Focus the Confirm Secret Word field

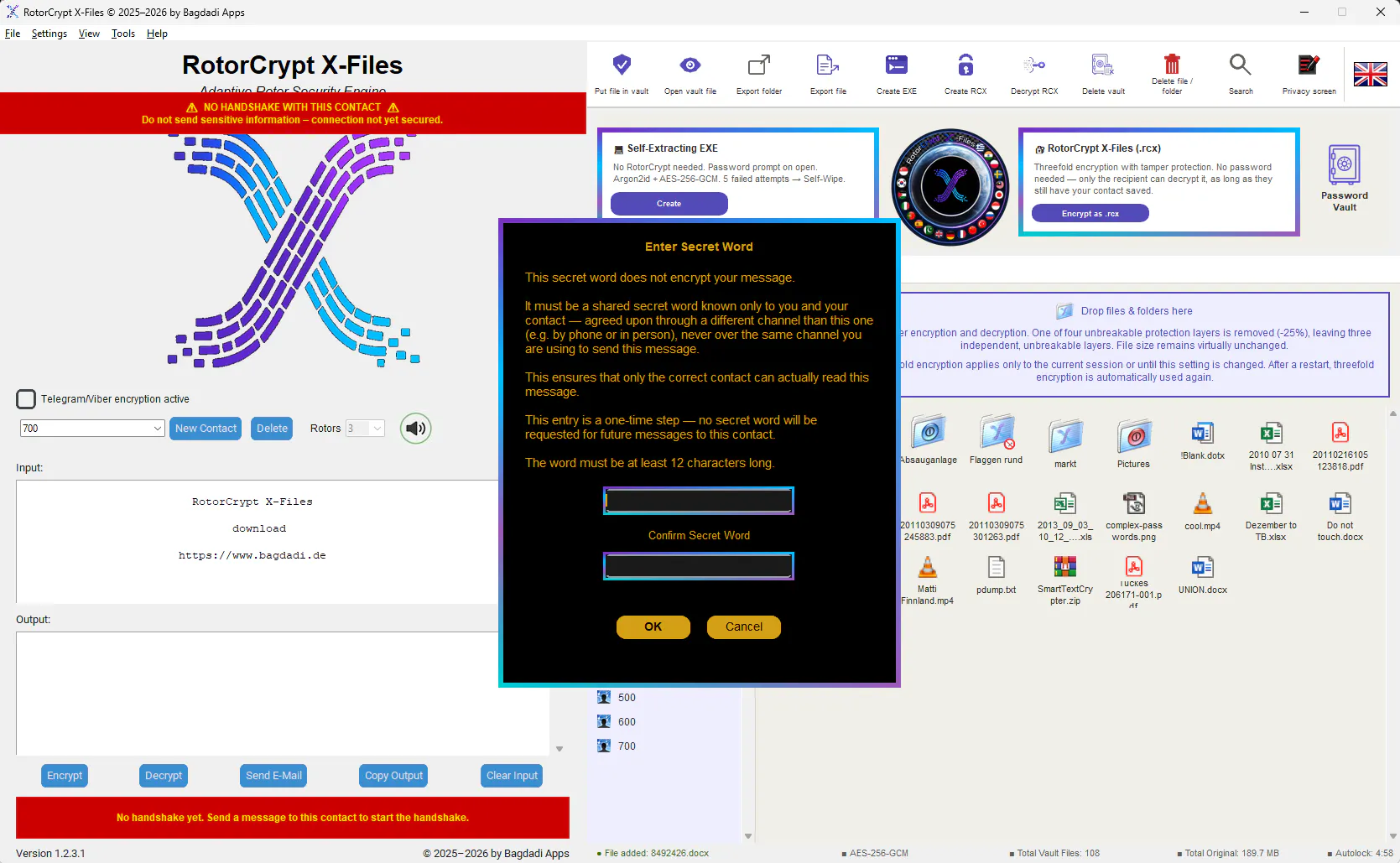point(699,566)
